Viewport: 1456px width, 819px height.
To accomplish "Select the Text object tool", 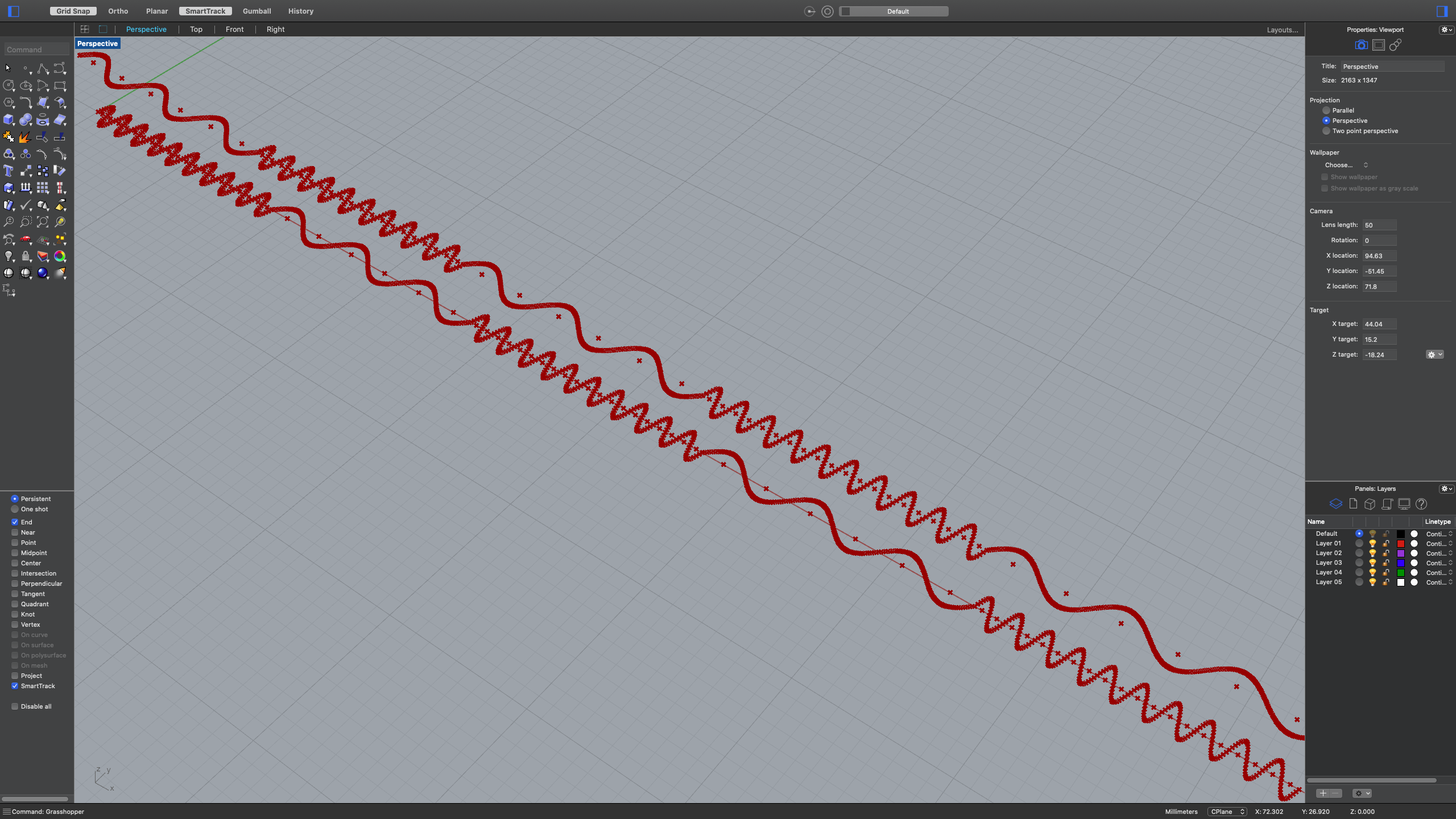I will [9, 171].
